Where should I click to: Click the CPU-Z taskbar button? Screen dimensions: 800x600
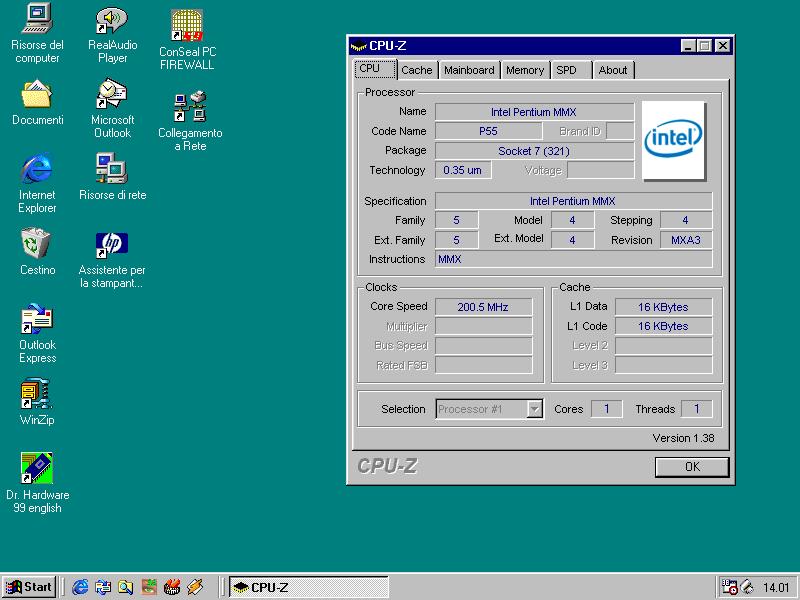click(309, 587)
